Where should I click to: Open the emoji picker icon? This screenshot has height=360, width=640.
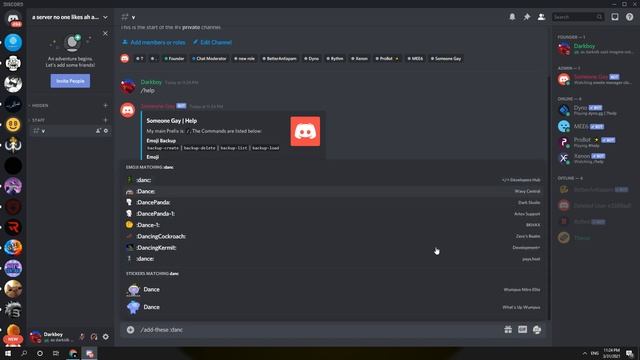coord(537,330)
